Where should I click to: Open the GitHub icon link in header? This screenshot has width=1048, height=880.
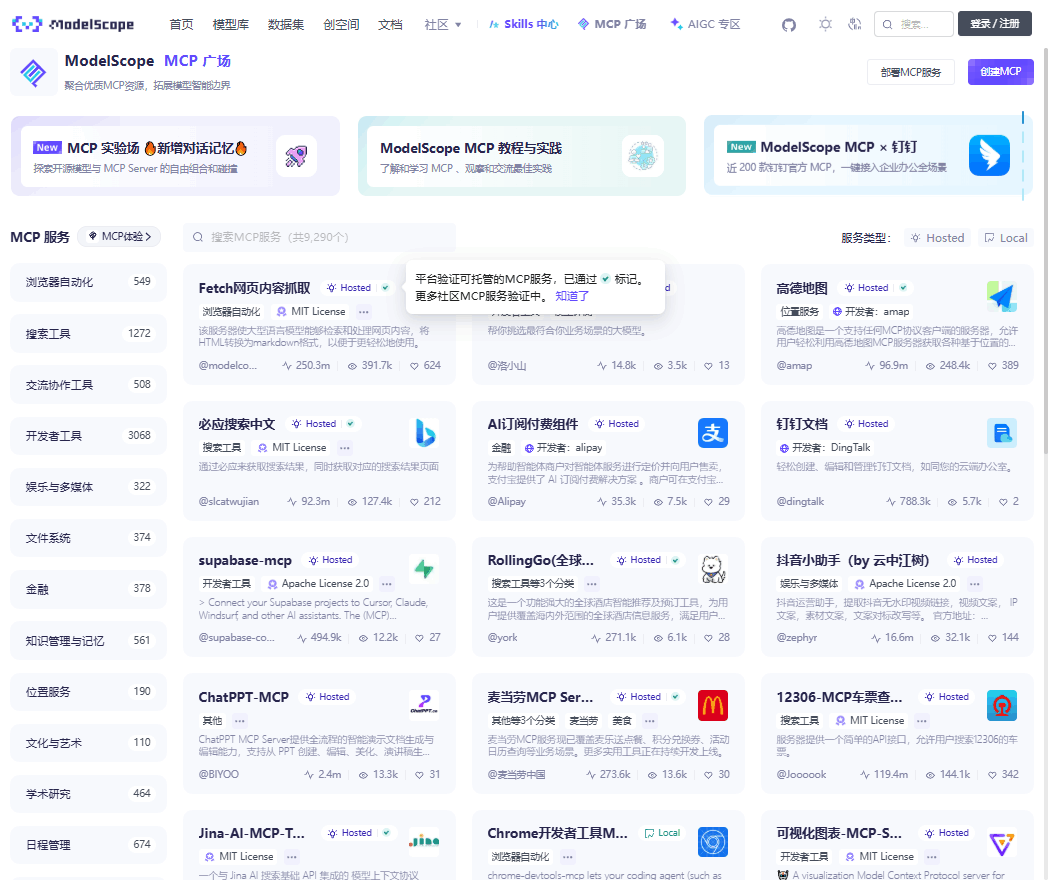click(x=789, y=24)
